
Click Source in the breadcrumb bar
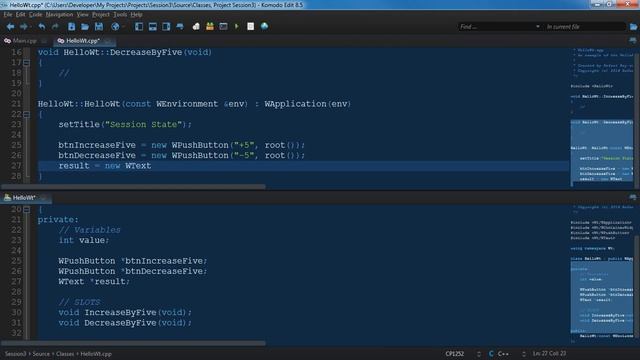tap(41, 354)
